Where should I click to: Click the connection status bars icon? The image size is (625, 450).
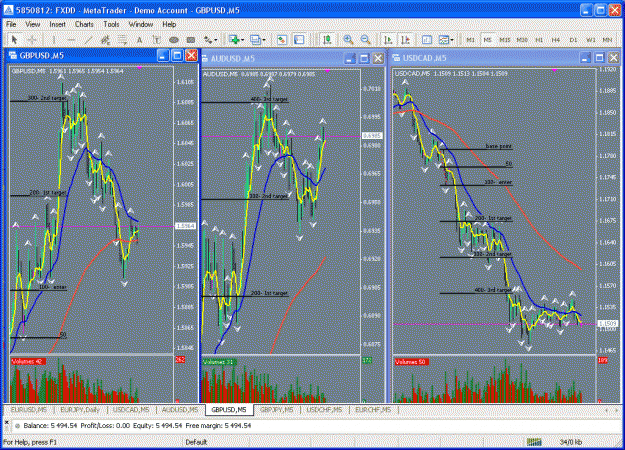534,442
